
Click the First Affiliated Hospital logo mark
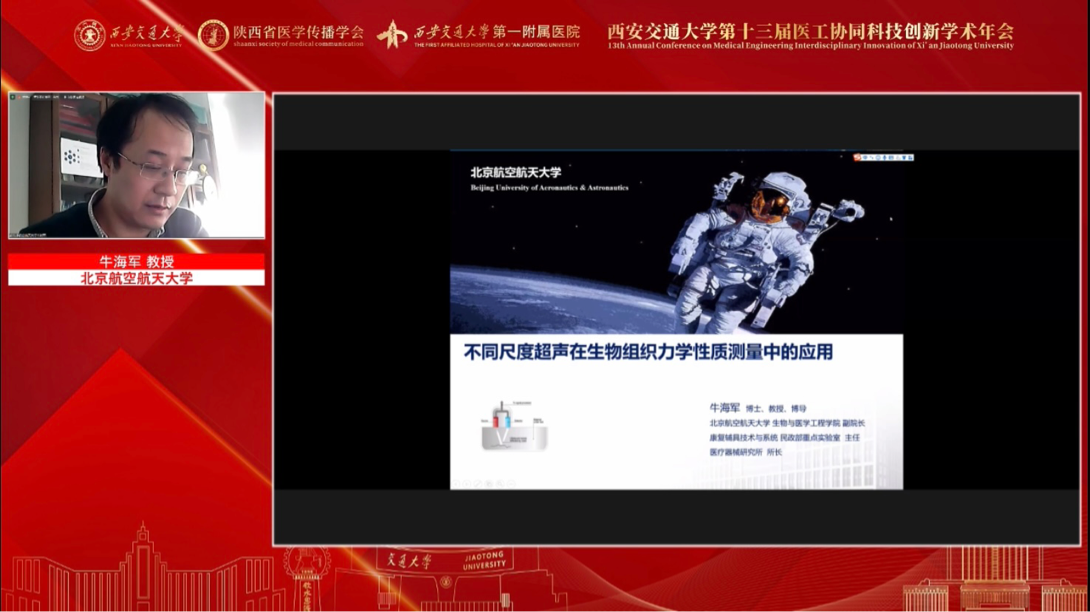pyautogui.click(x=392, y=34)
